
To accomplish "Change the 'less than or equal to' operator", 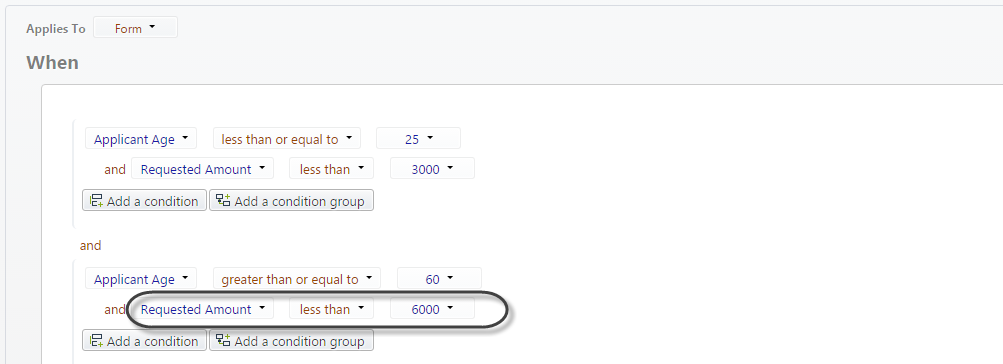I will coord(287,139).
